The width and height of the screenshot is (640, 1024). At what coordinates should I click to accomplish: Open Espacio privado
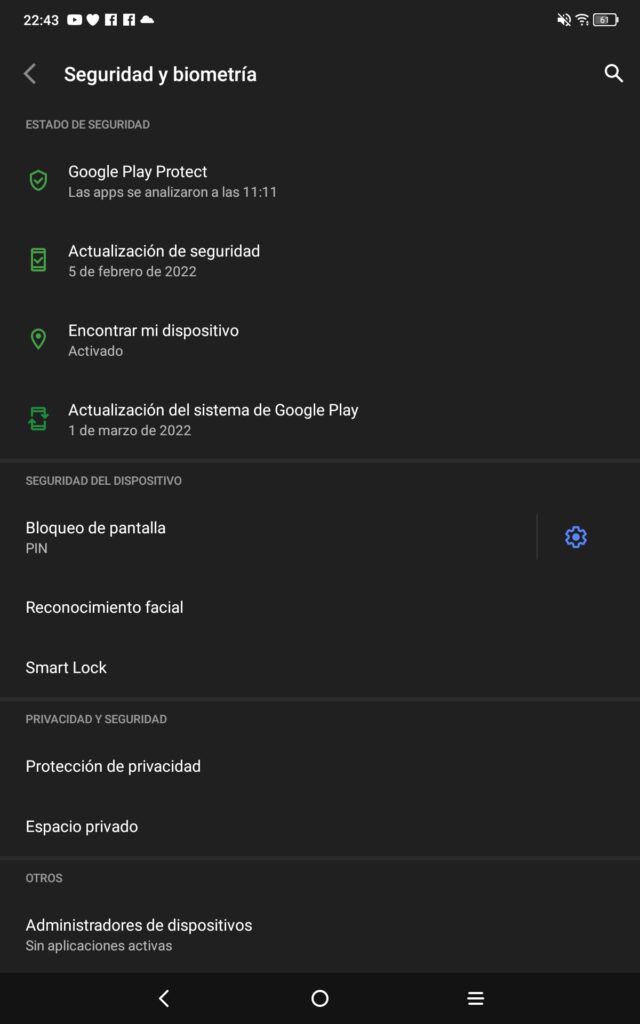point(82,826)
